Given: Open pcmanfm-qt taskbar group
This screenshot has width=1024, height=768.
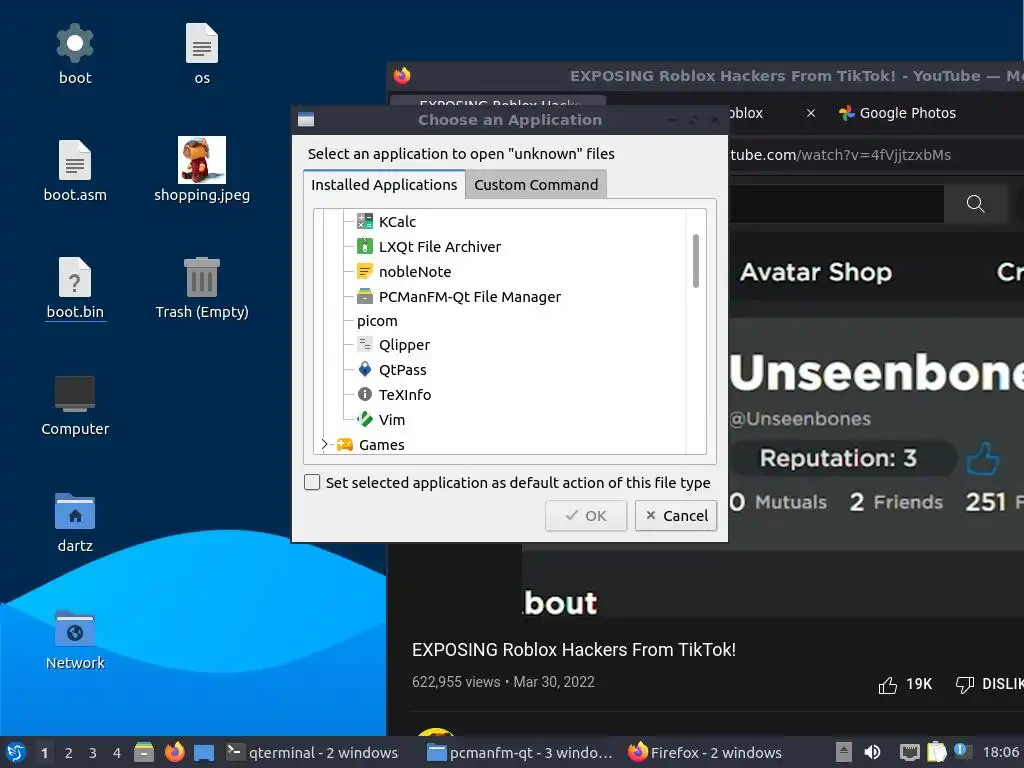Looking at the screenshot, I should pos(520,753).
